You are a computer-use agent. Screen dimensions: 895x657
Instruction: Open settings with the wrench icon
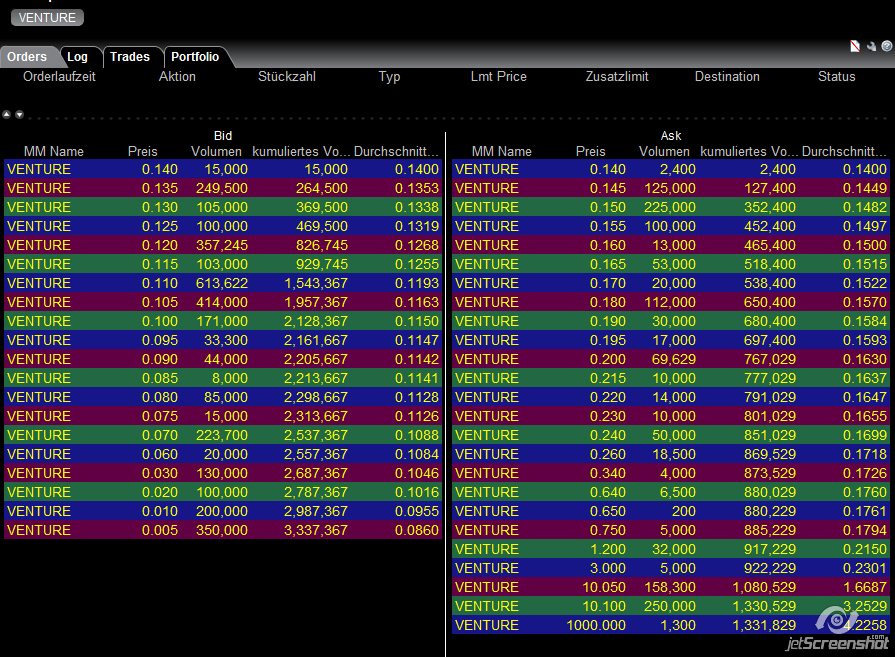coord(871,46)
